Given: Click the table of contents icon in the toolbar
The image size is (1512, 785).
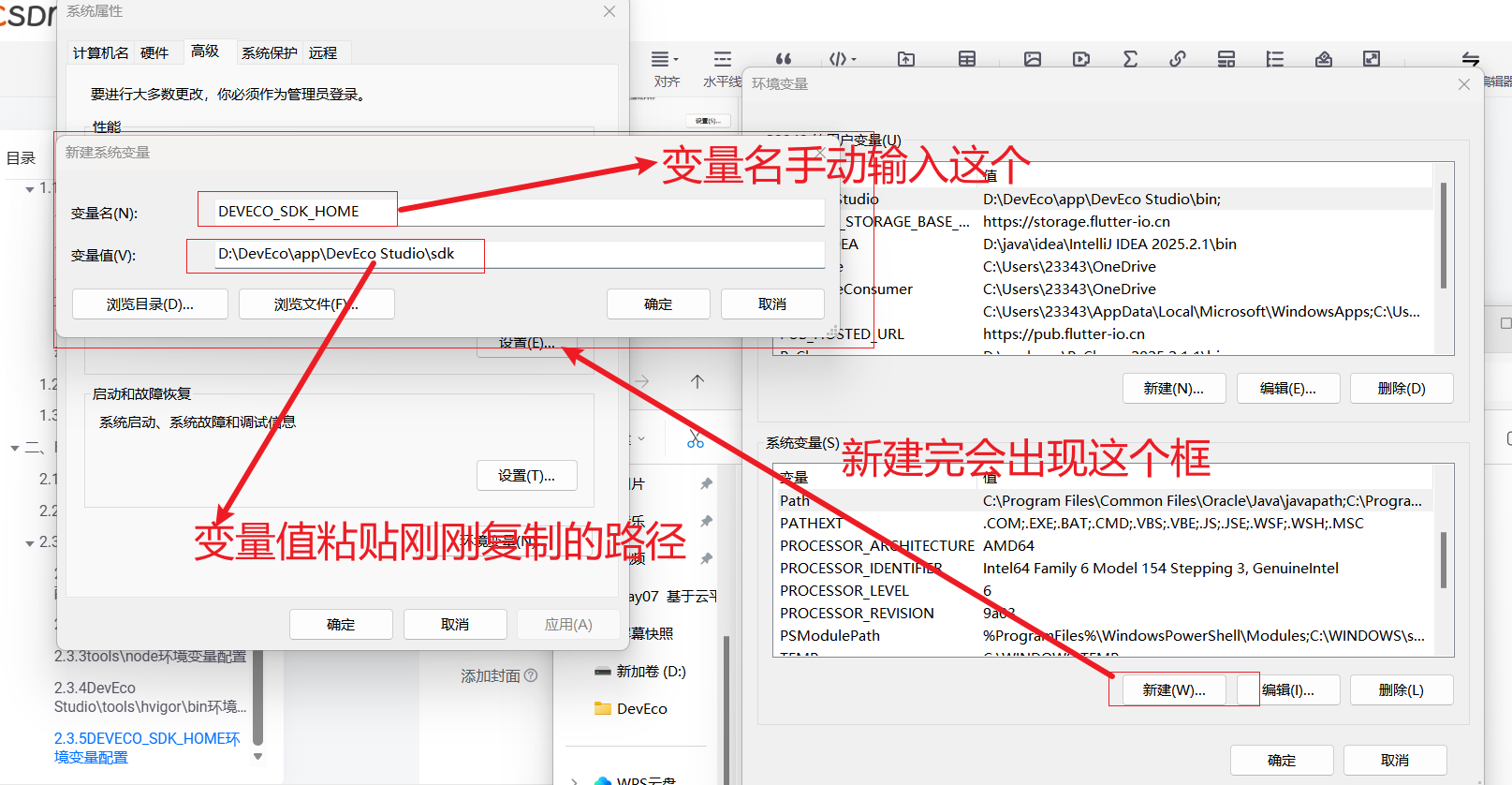Looking at the screenshot, I should pos(1275,59).
